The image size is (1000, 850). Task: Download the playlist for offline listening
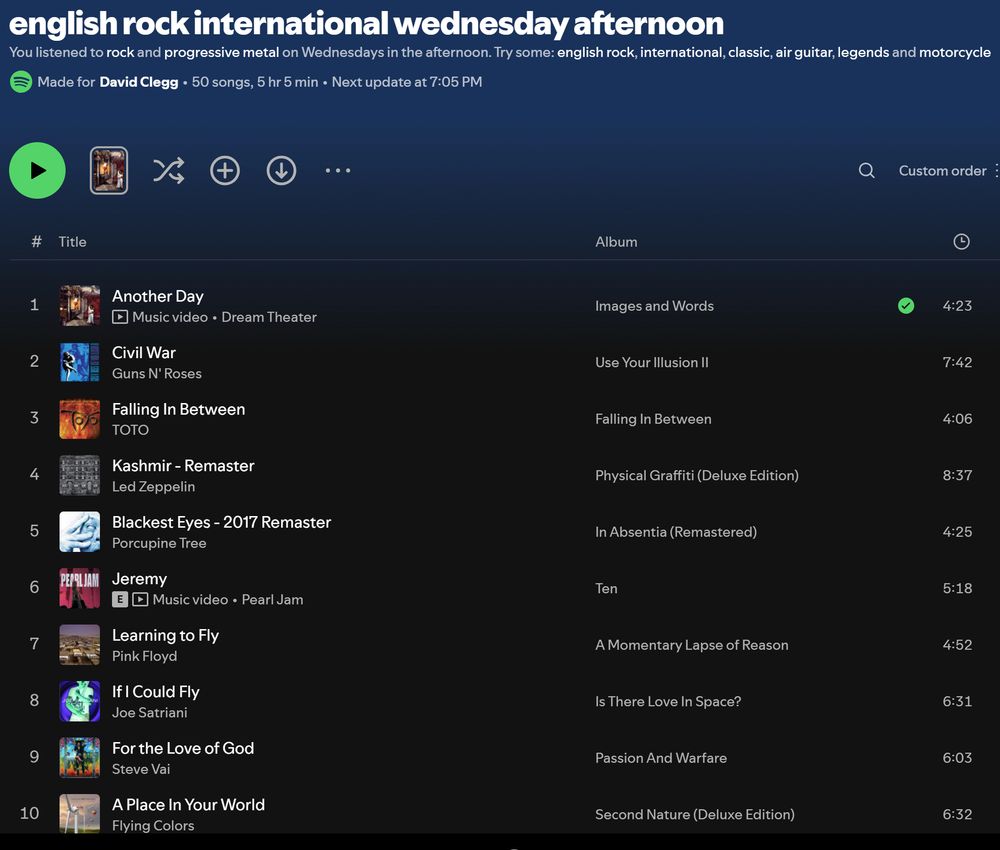(x=281, y=170)
